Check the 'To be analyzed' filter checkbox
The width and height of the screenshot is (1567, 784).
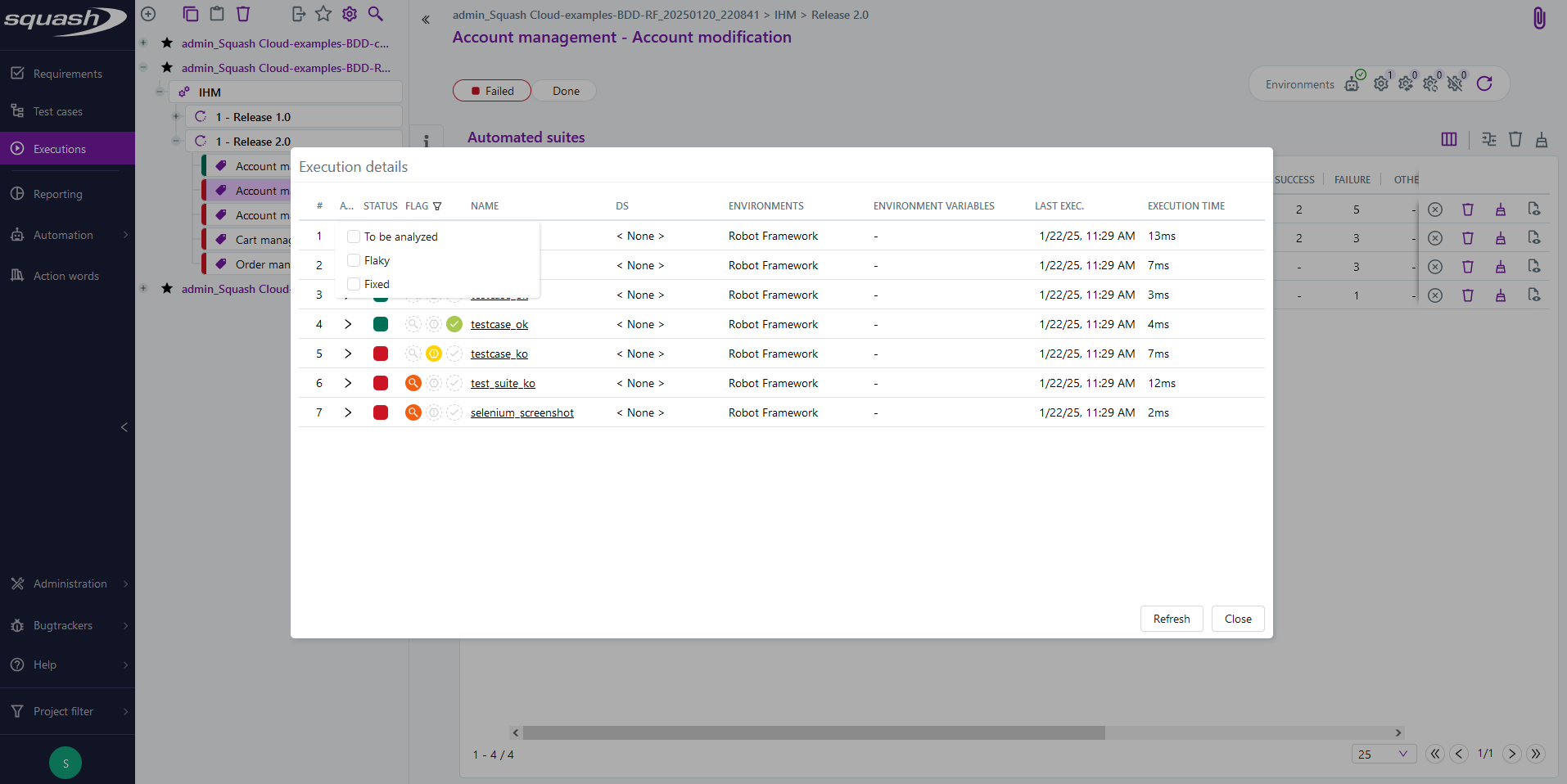(x=354, y=237)
